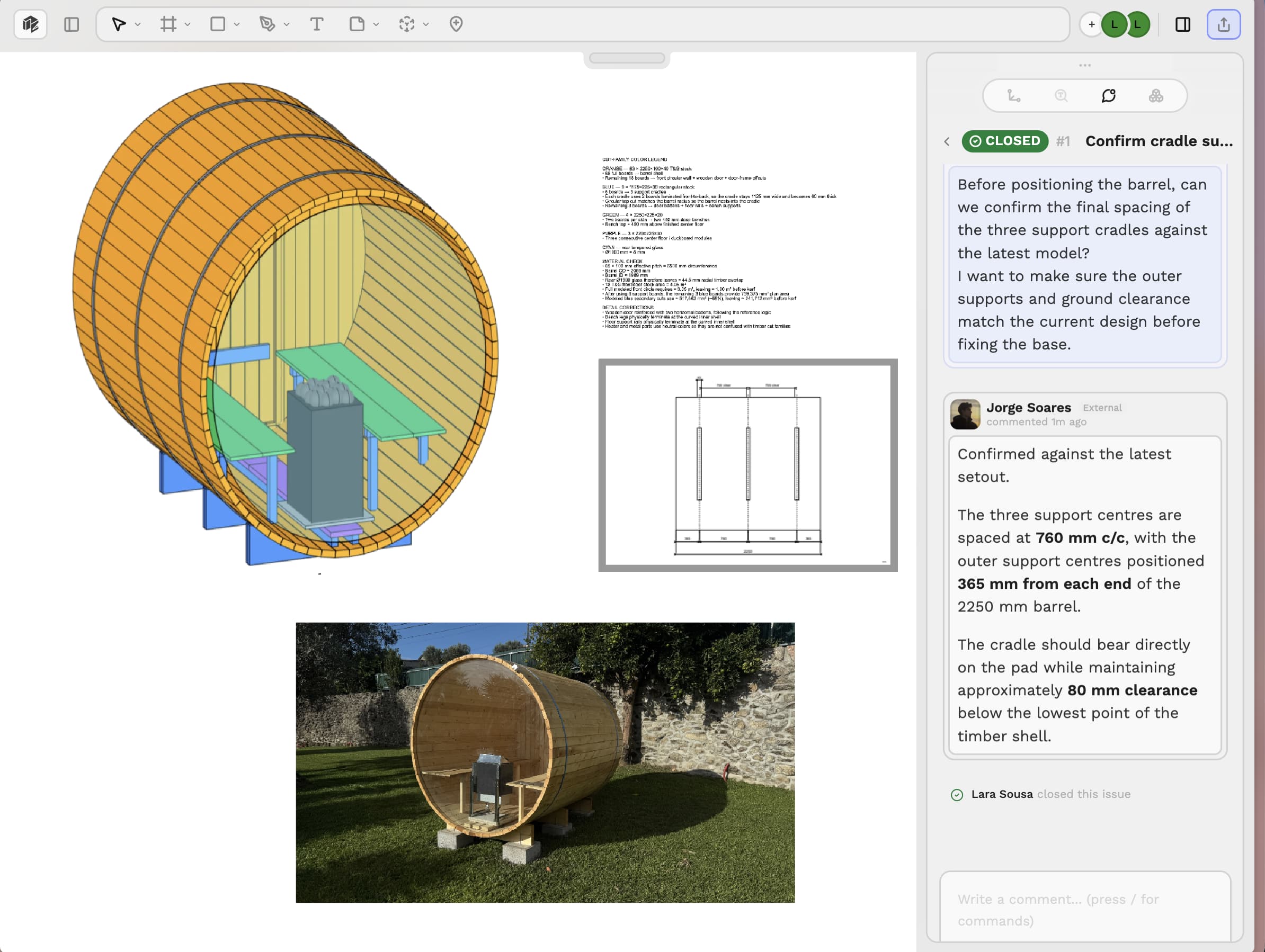Image resolution: width=1265 pixels, height=952 pixels.
Task: Select the Text tool
Action: pyautogui.click(x=317, y=24)
